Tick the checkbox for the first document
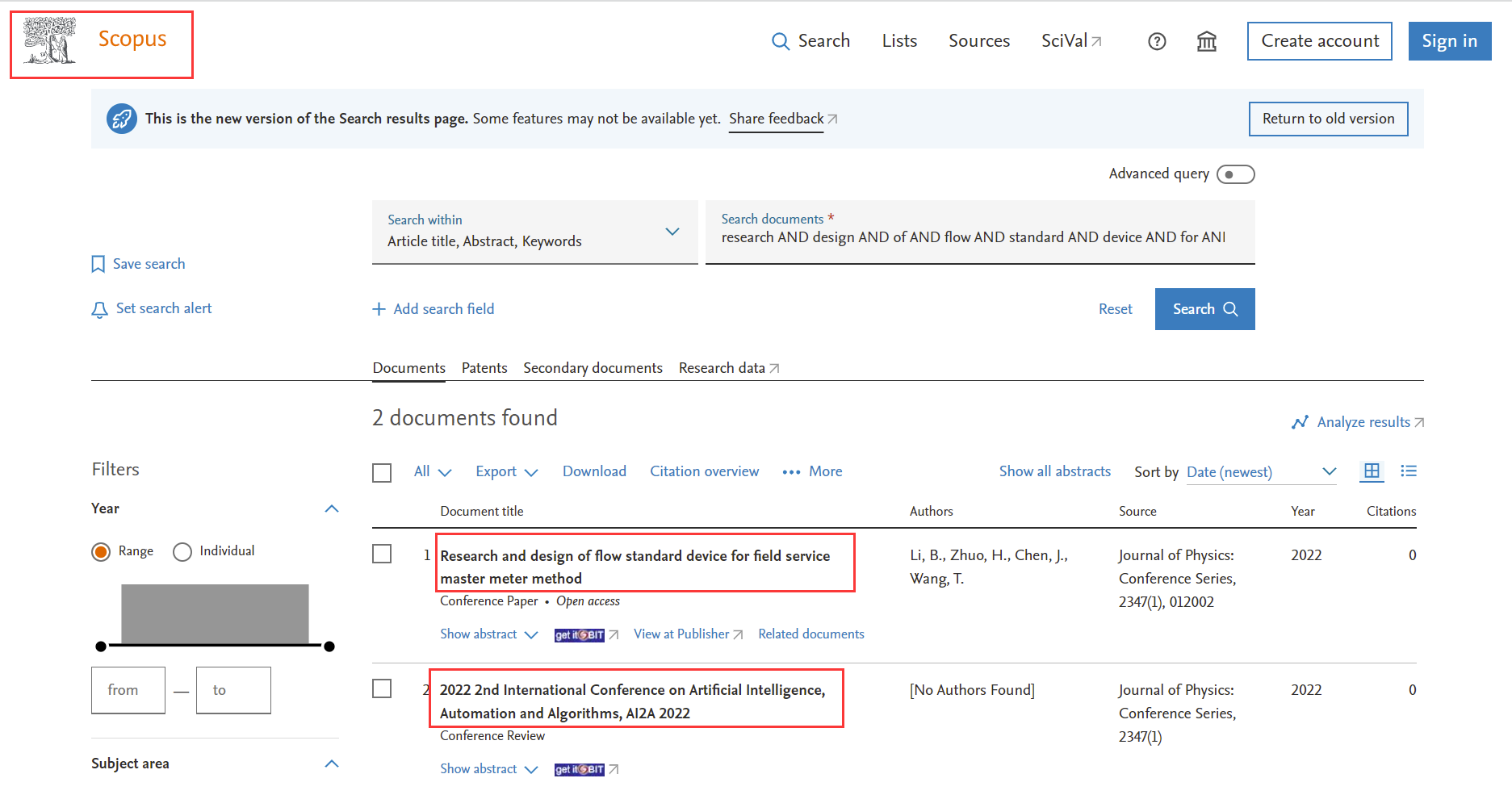1512x795 pixels. [x=382, y=554]
